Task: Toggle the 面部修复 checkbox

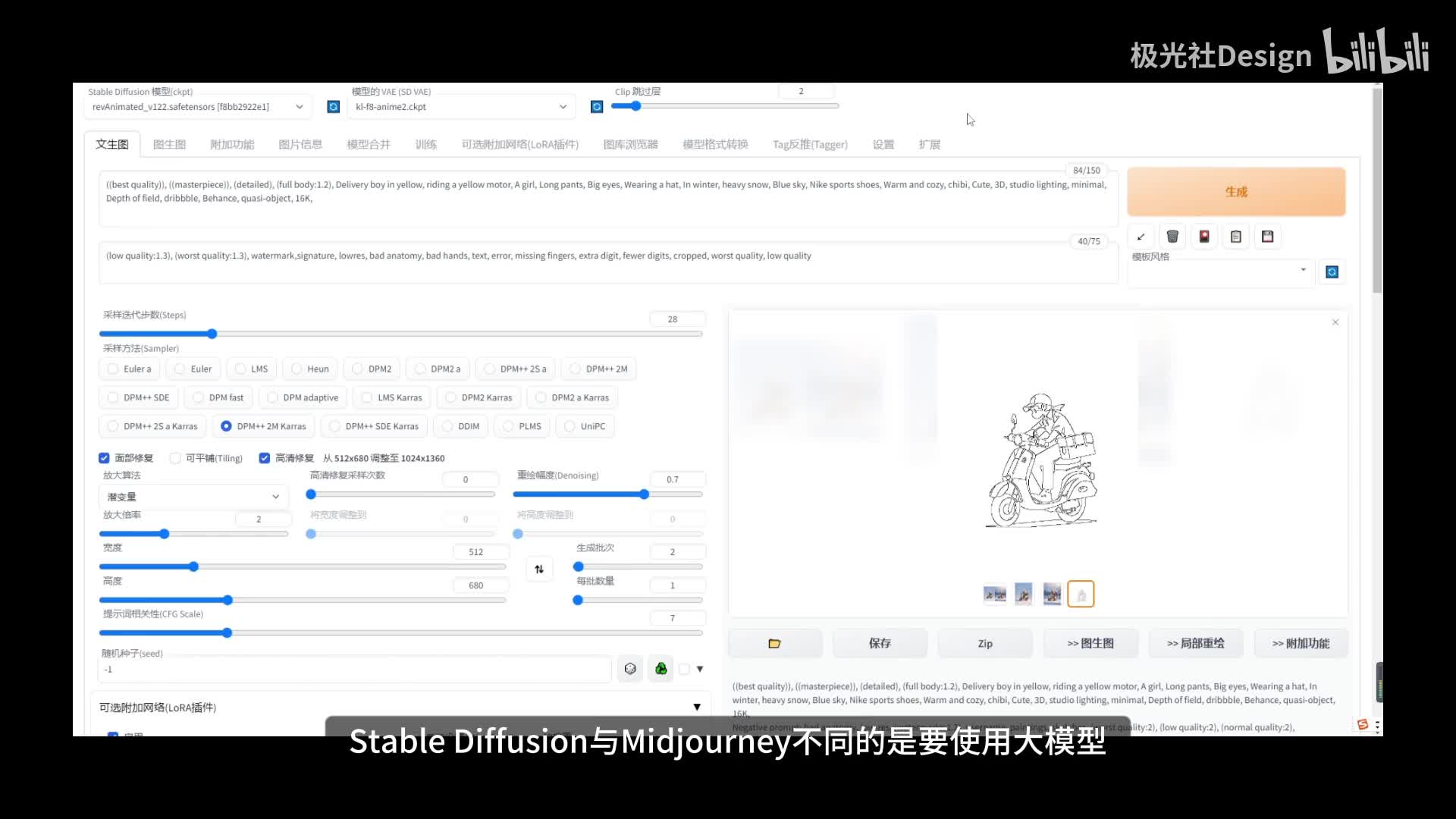Action: tap(104, 458)
